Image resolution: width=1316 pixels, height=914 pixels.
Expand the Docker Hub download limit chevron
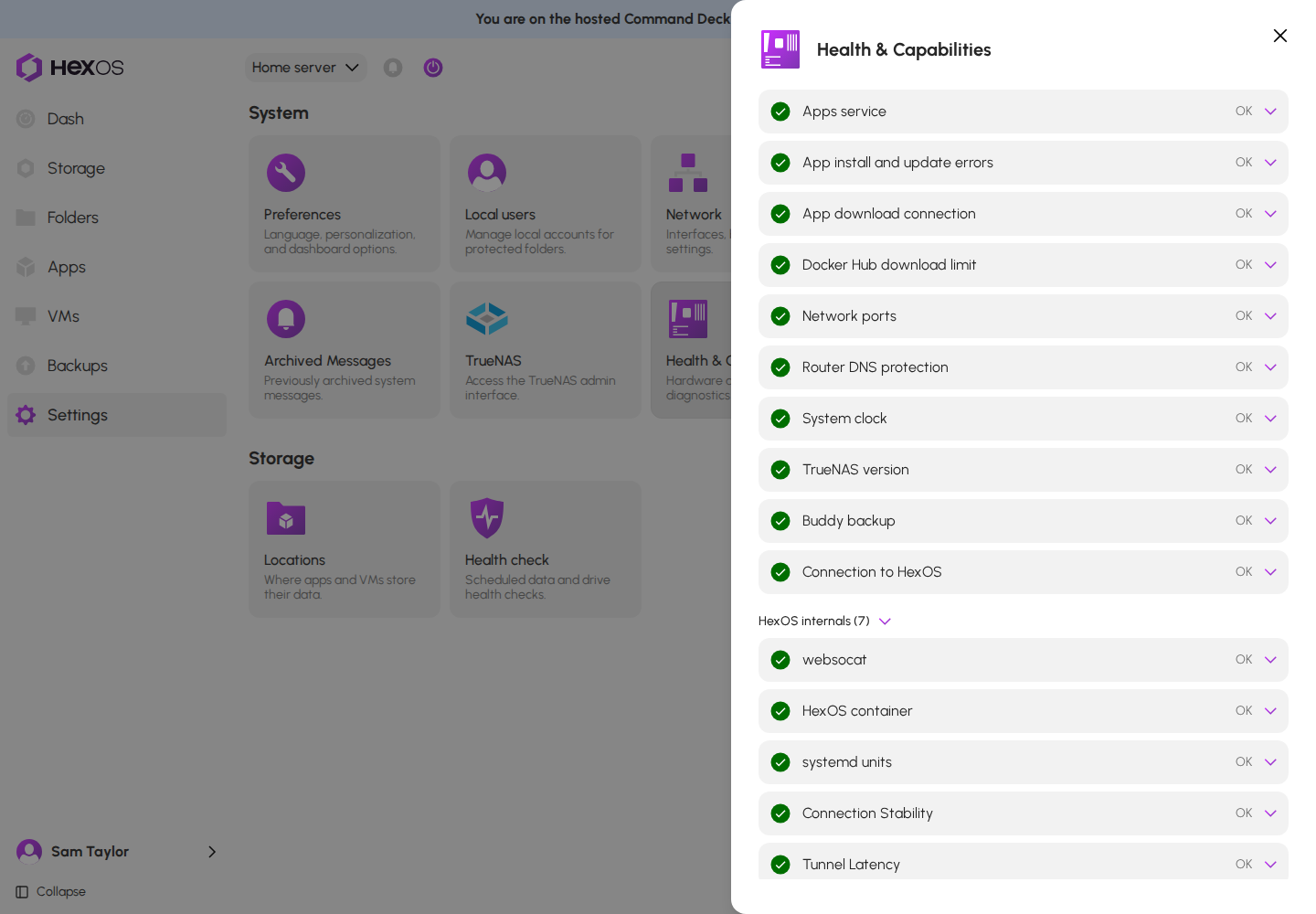coord(1270,265)
